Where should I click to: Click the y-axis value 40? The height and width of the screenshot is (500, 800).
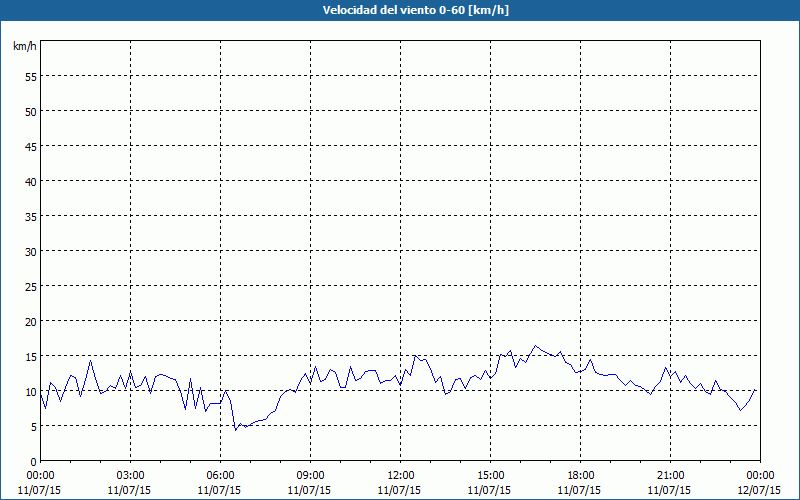pyautogui.click(x=31, y=182)
